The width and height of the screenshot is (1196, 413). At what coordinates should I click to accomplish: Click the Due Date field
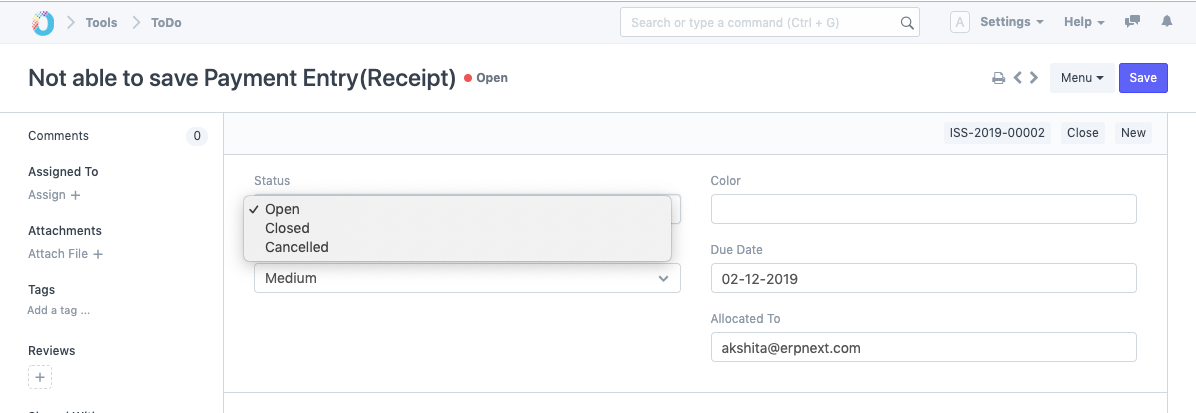click(923, 278)
